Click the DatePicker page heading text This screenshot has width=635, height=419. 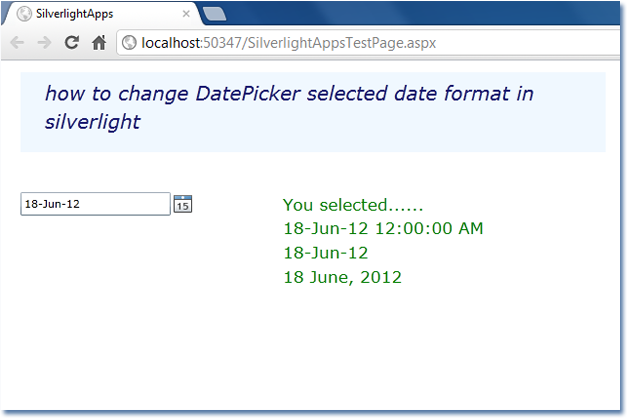(x=289, y=108)
